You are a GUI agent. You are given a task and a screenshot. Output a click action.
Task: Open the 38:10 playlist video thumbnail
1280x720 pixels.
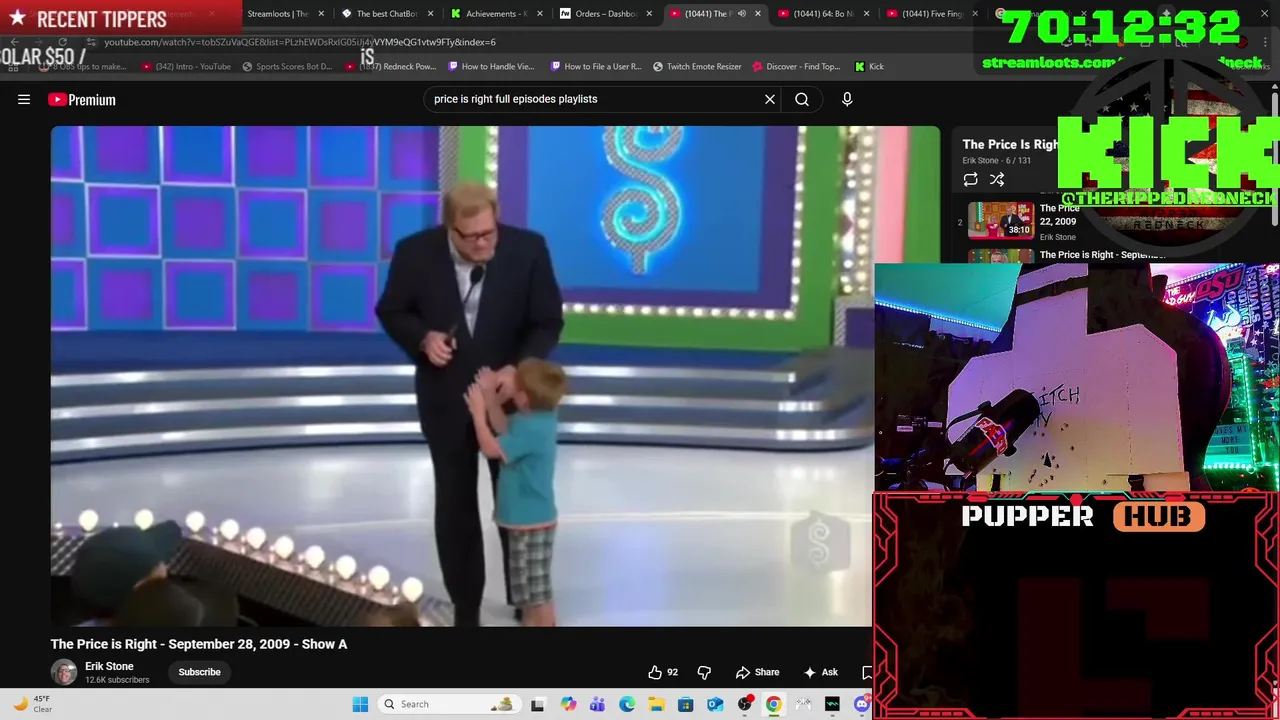tap(1000, 221)
